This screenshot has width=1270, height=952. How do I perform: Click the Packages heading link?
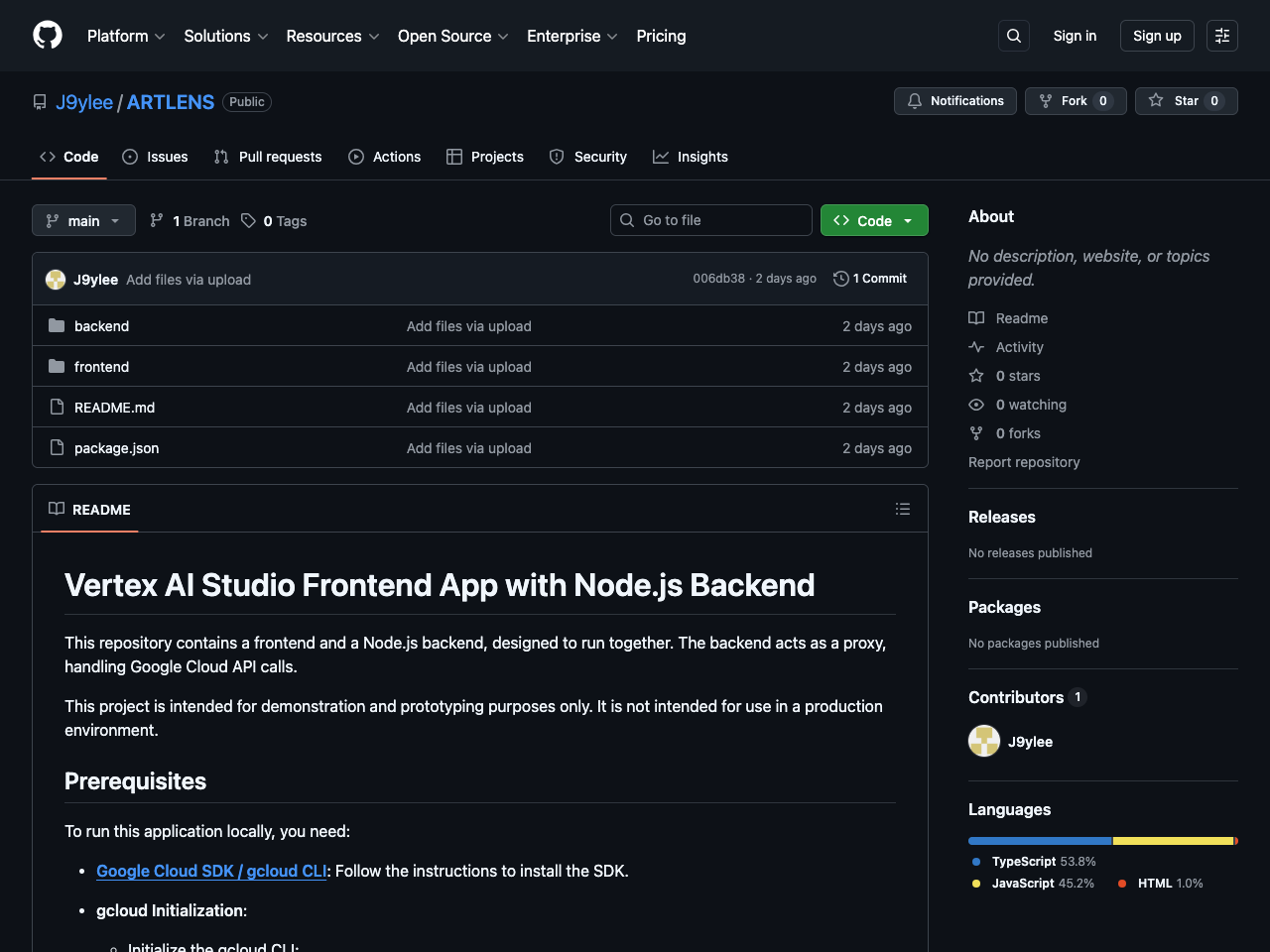click(1004, 607)
